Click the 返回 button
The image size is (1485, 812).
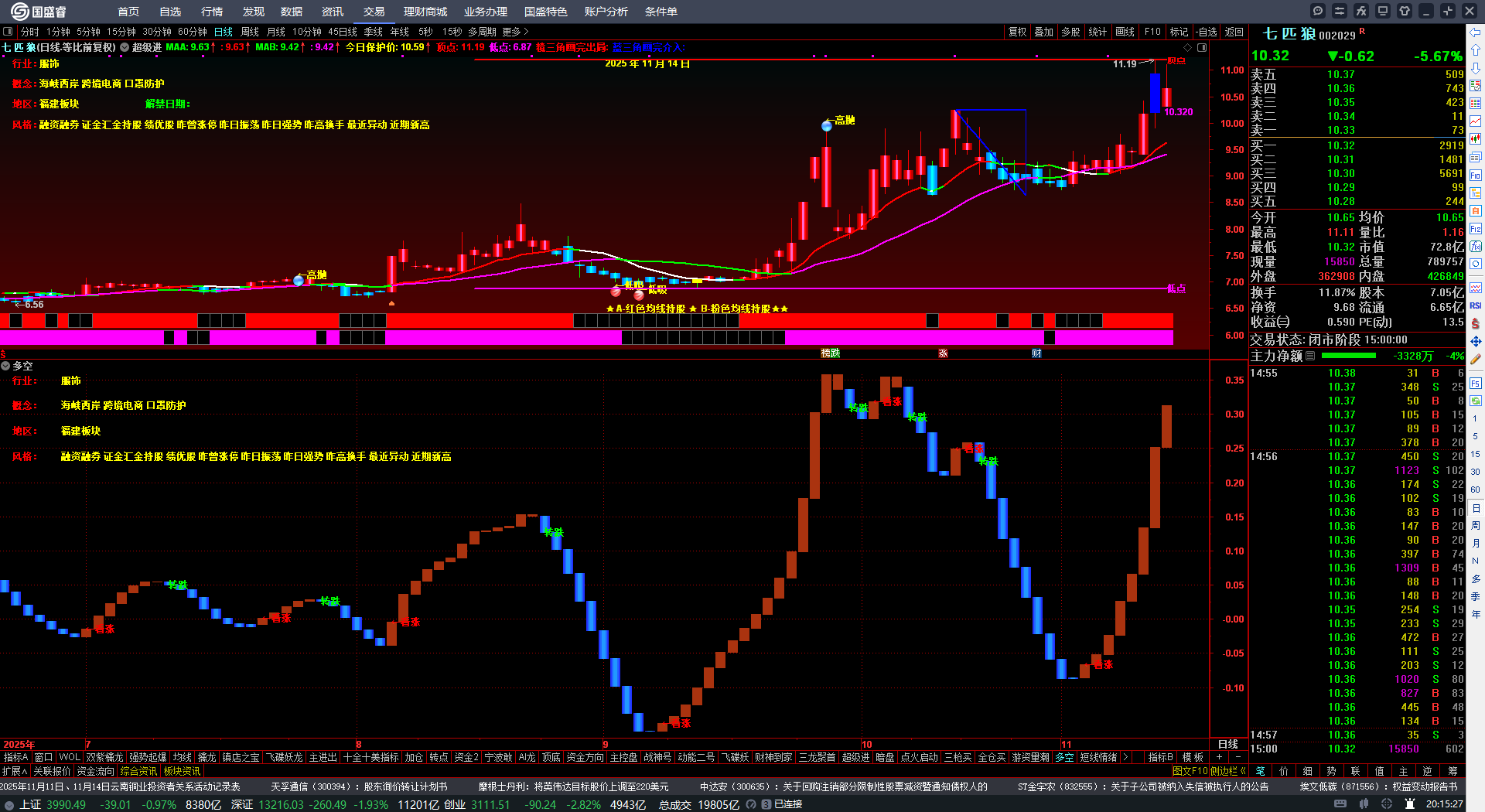coord(1234,32)
